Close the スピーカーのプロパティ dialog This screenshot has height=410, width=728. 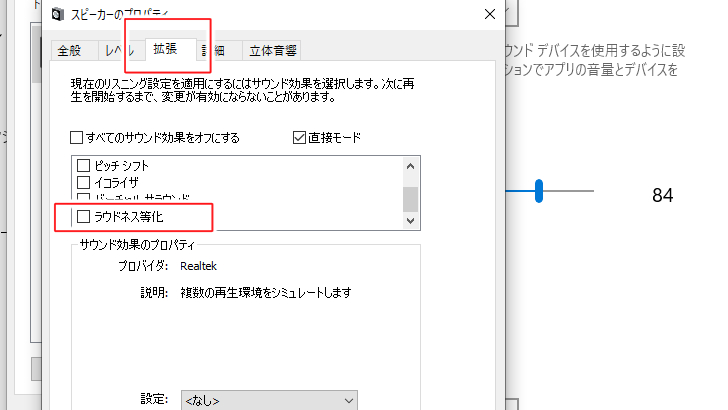tap(490, 14)
